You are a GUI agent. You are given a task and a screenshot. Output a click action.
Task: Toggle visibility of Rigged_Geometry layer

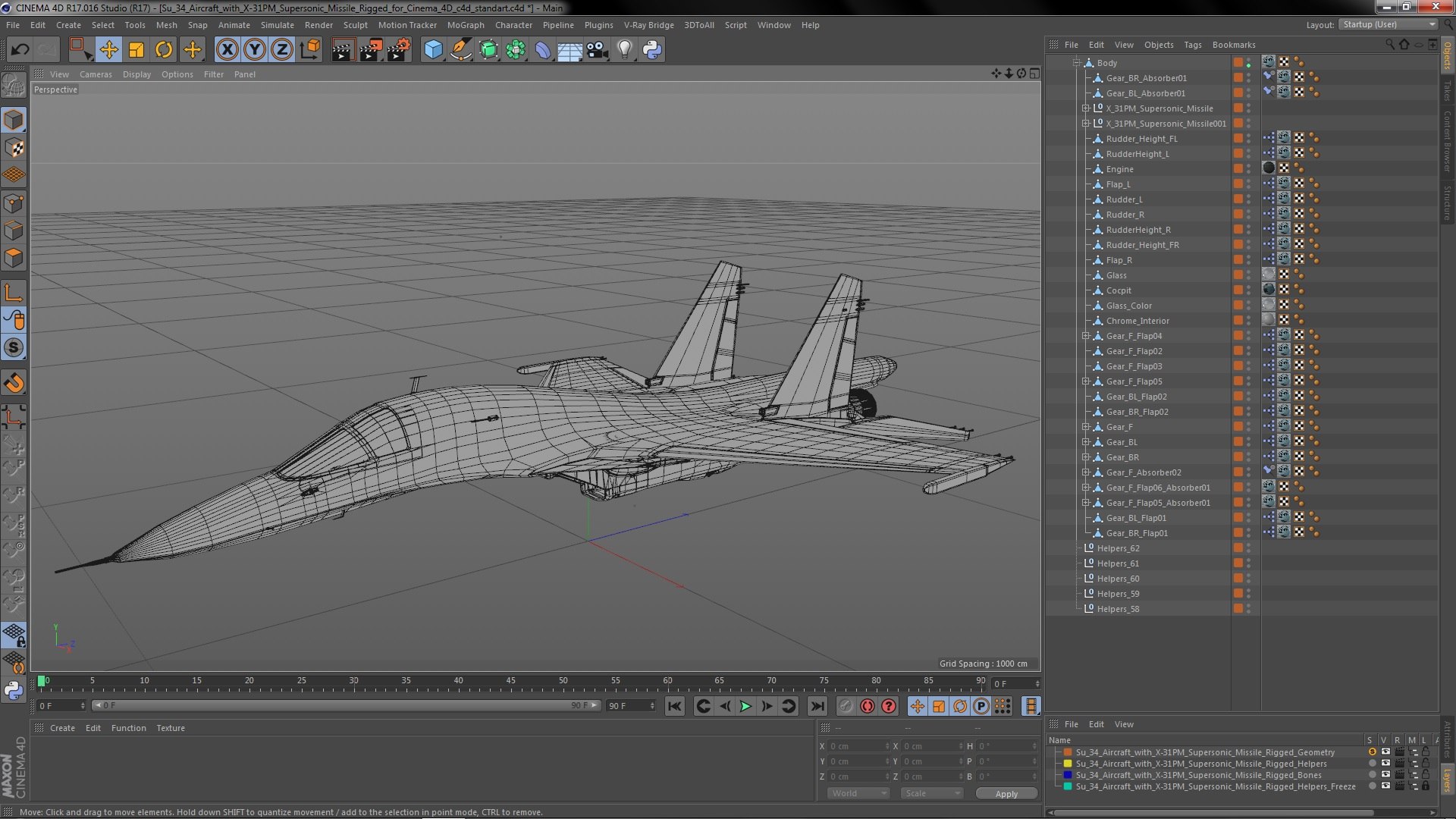pos(1385,752)
